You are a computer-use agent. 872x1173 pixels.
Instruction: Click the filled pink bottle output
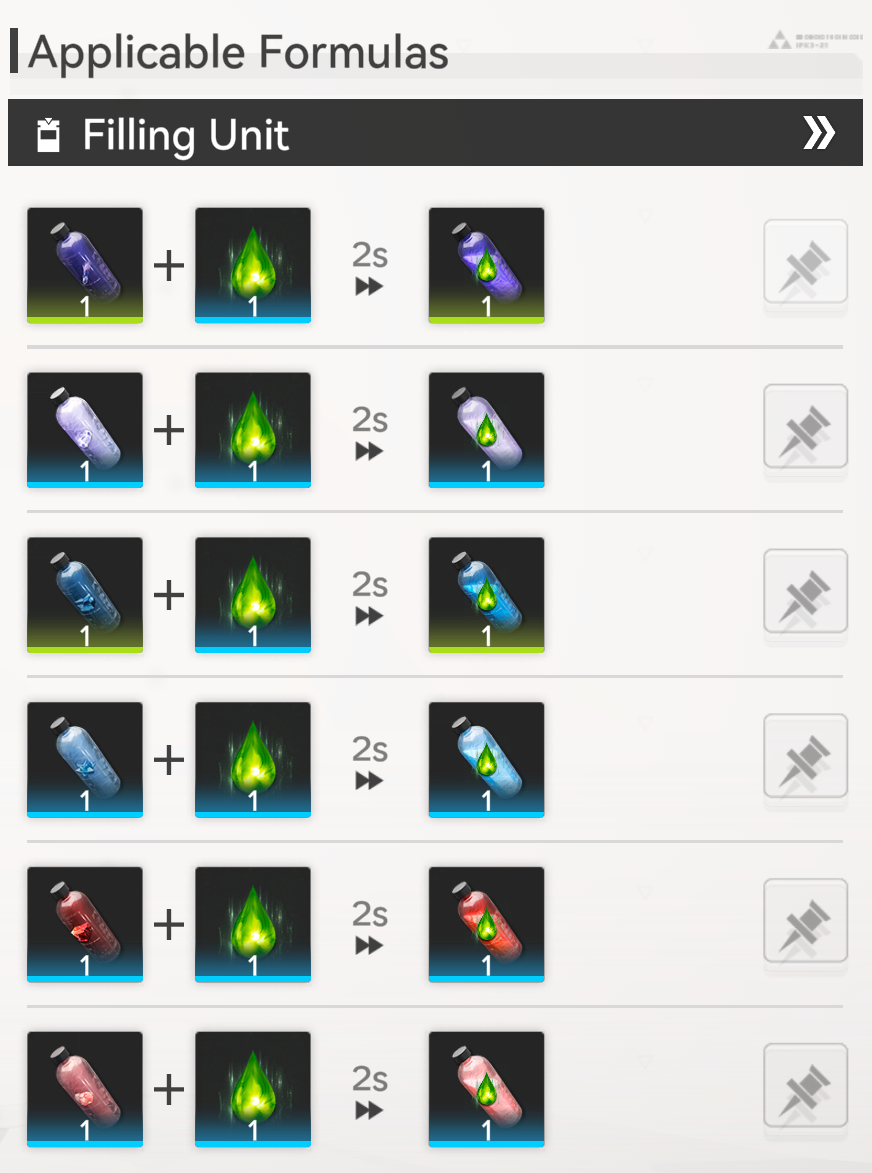486,1089
